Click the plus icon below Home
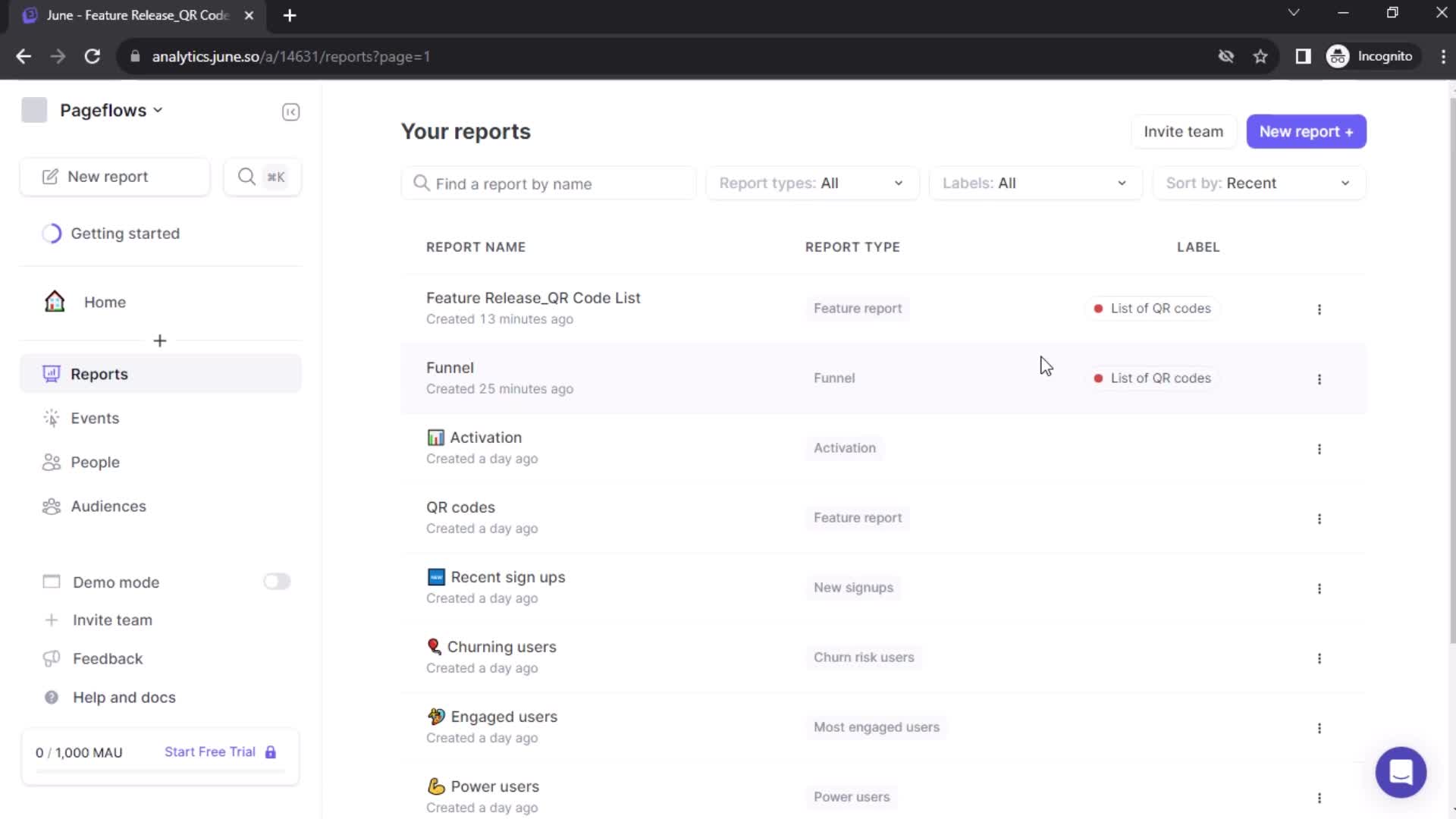The height and width of the screenshot is (819, 1456). tap(159, 341)
